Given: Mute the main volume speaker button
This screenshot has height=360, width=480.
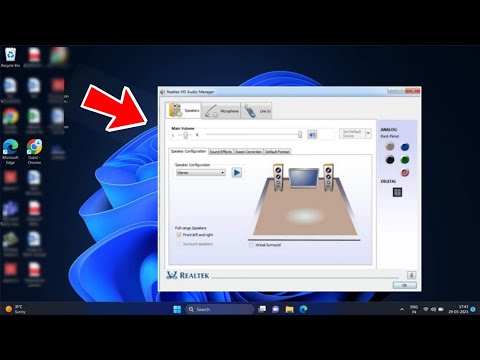Looking at the screenshot, I should click(312, 134).
